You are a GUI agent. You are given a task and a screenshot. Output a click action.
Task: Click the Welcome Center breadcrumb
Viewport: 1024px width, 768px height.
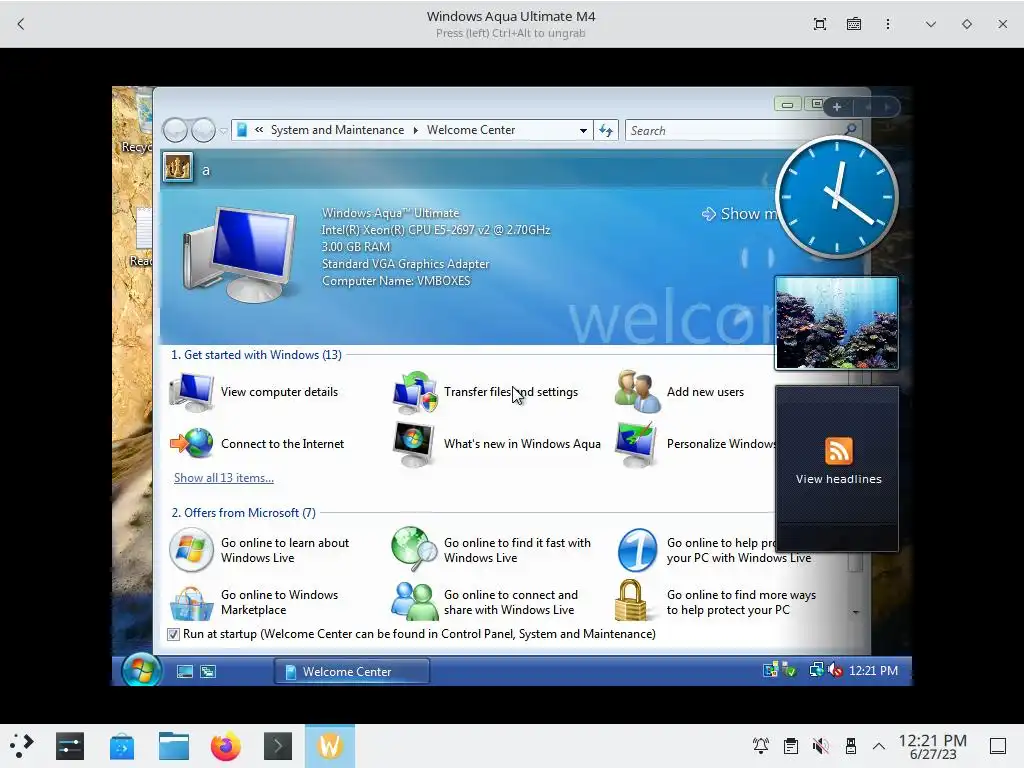tap(471, 130)
